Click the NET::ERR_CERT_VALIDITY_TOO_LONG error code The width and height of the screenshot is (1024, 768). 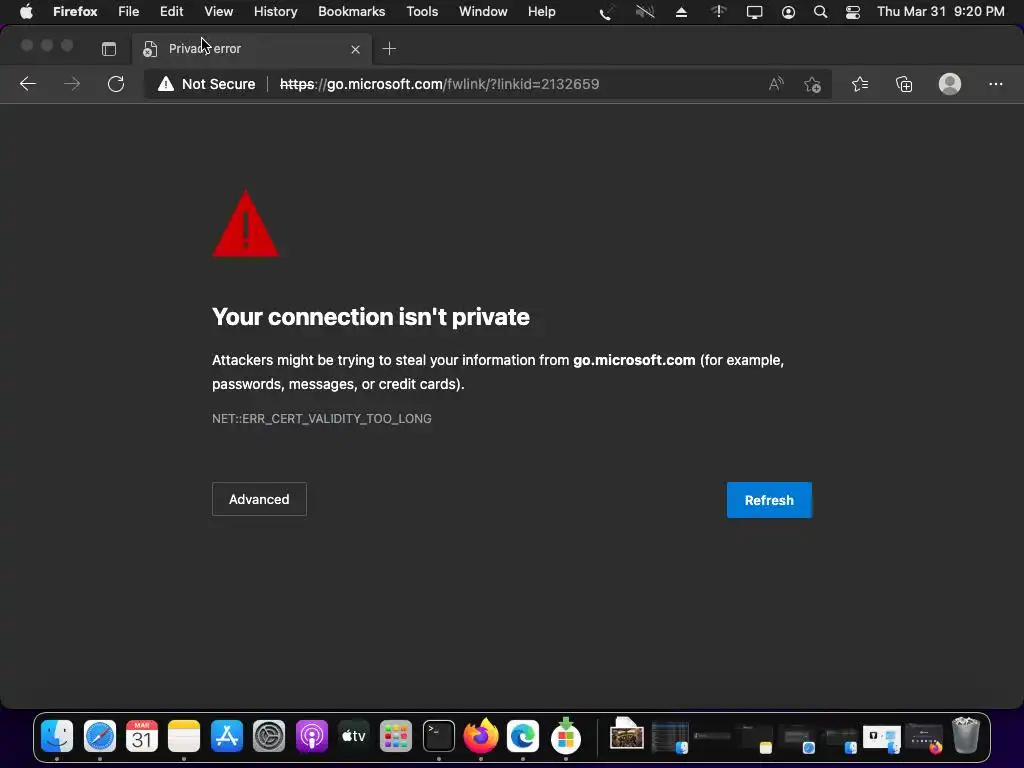pyautogui.click(x=321, y=419)
